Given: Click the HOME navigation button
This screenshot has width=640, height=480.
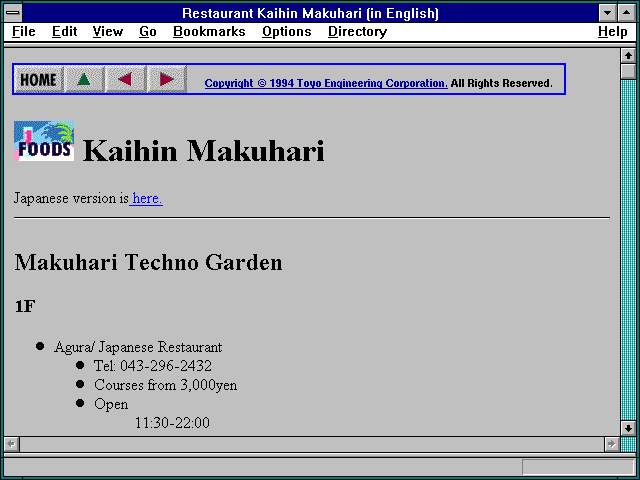Looking at the screenshot, I should tap(39, 79).
